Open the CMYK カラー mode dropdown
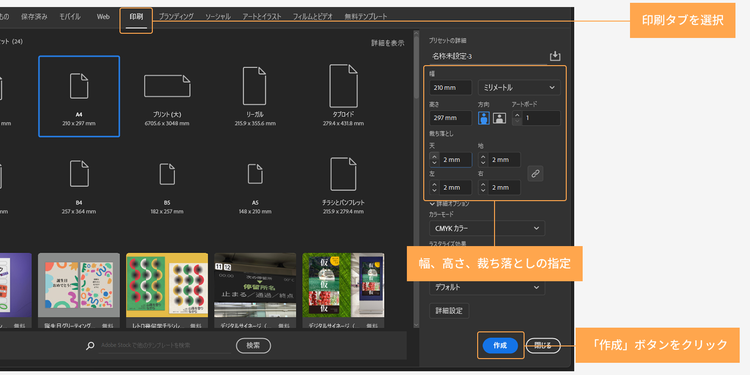This screenshot has height=375, width=750. (x=487, y=228)
